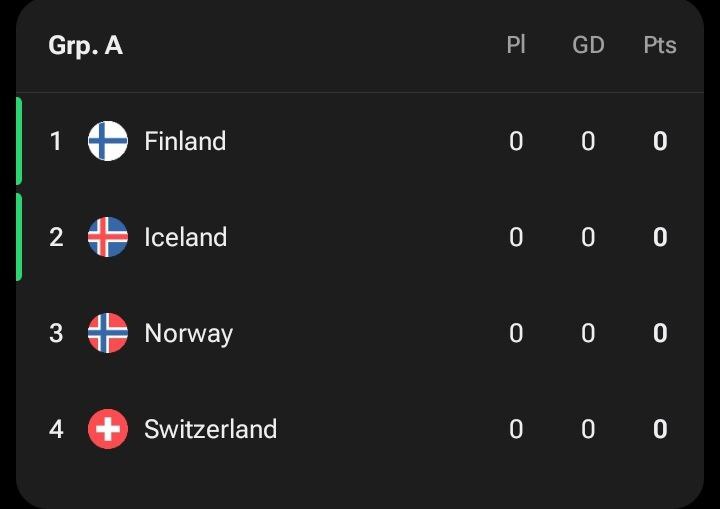The image size is (720, 509).
Task: Open the Finland team name
Action: point(185,141)
